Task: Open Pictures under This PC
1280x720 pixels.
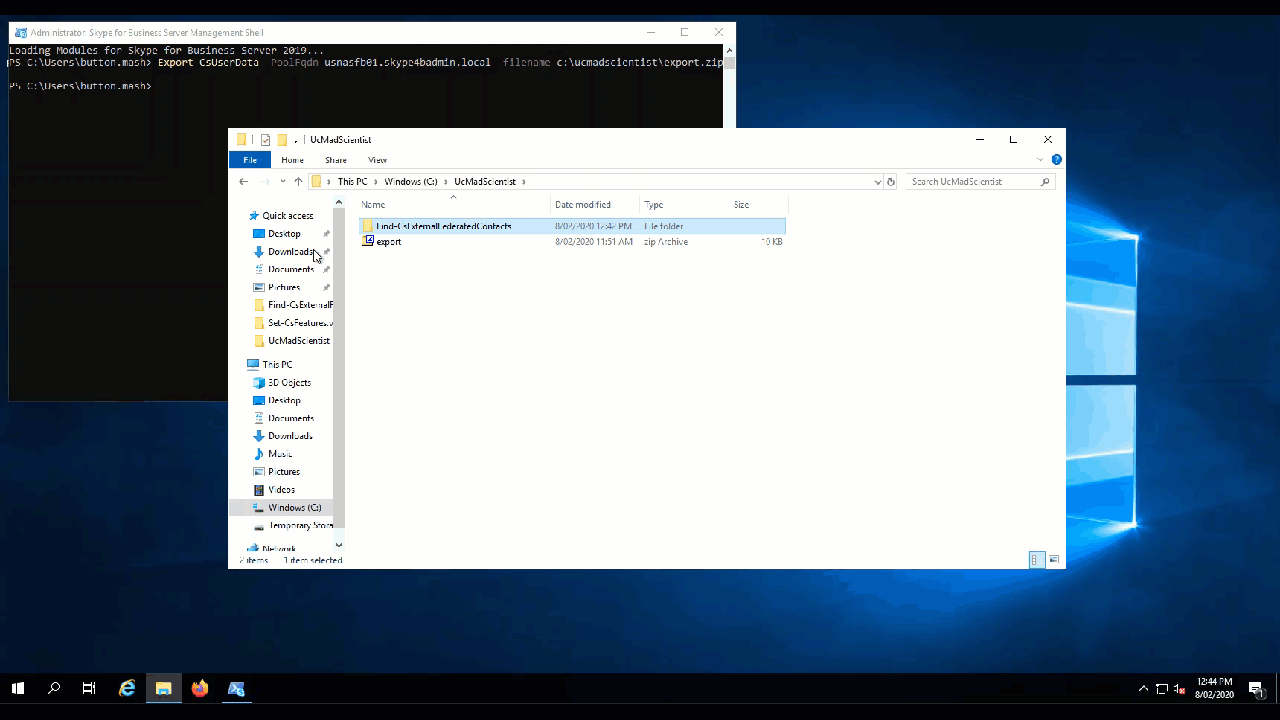Action: [x=284, y=472]
